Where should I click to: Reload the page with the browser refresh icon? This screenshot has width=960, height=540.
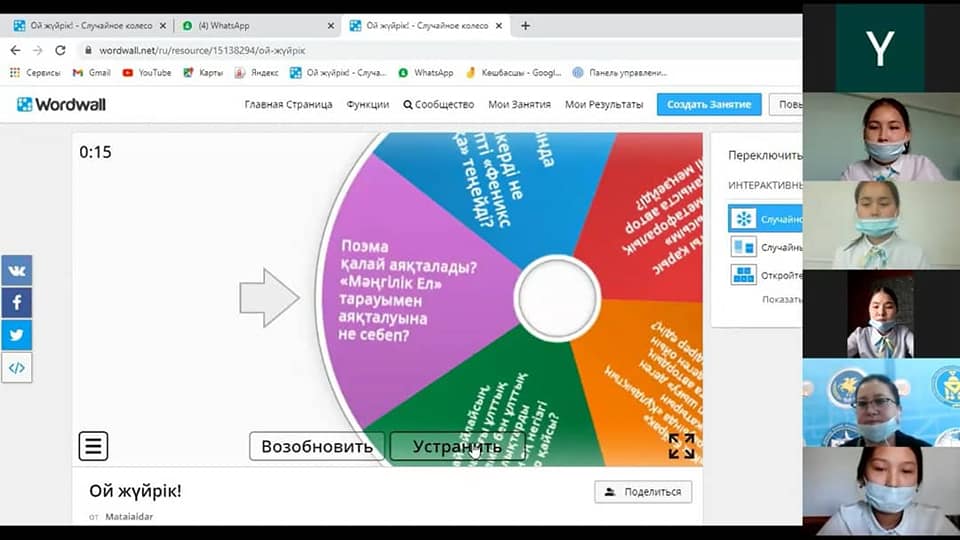tap(60, 50)
